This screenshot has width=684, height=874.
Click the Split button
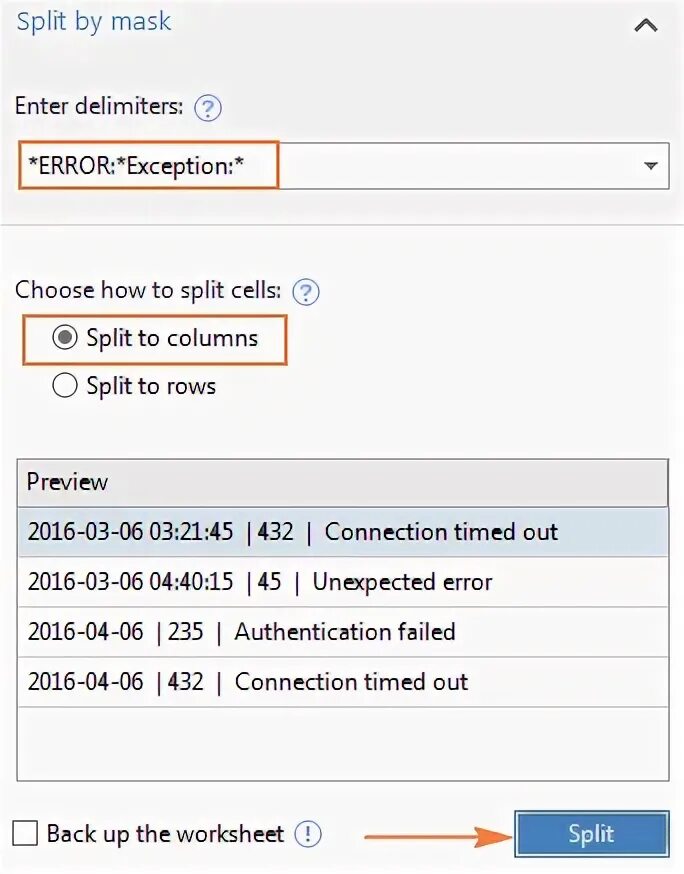(x=591, y=834)
